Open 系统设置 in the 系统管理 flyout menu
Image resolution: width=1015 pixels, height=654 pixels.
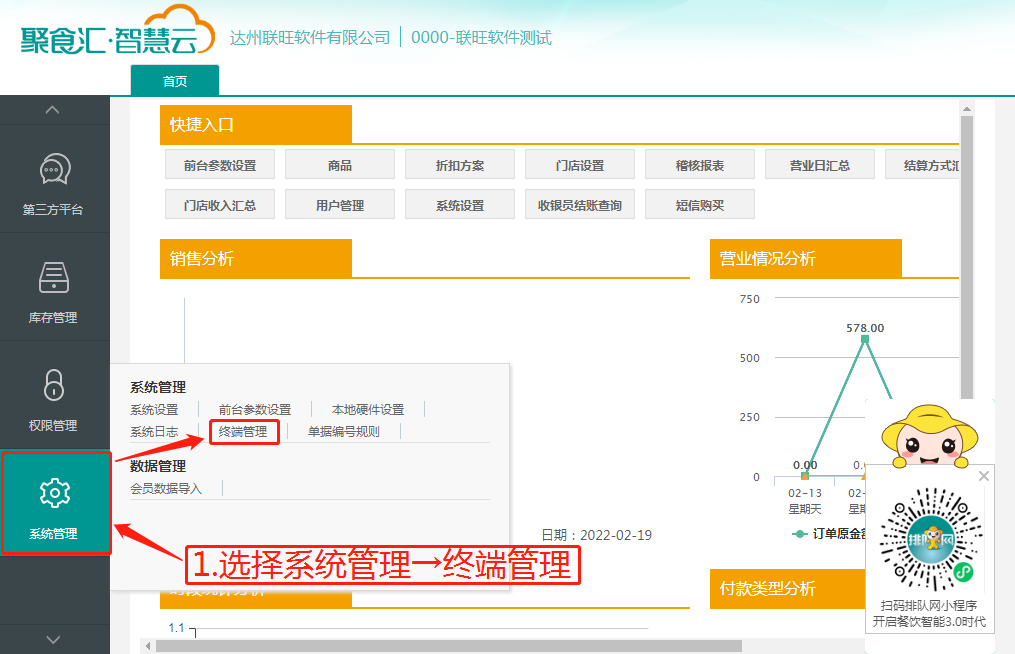click(x=154, y=410)
